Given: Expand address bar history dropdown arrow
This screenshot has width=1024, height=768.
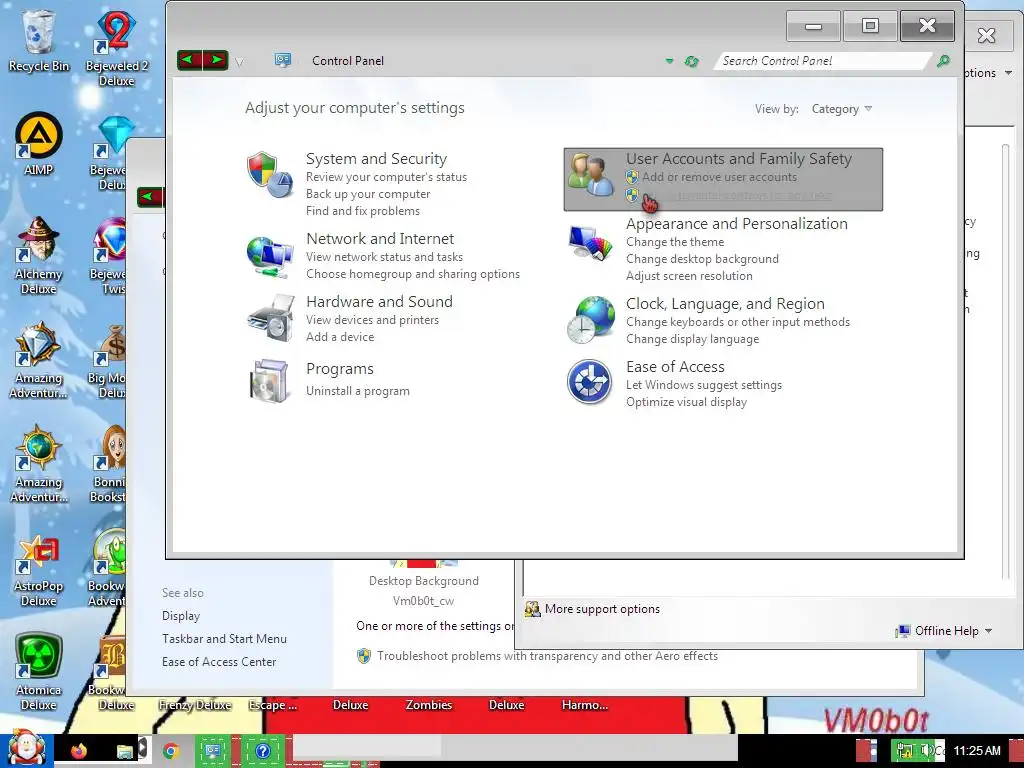Looking at the screenshot, I should [x=669, y=61].
